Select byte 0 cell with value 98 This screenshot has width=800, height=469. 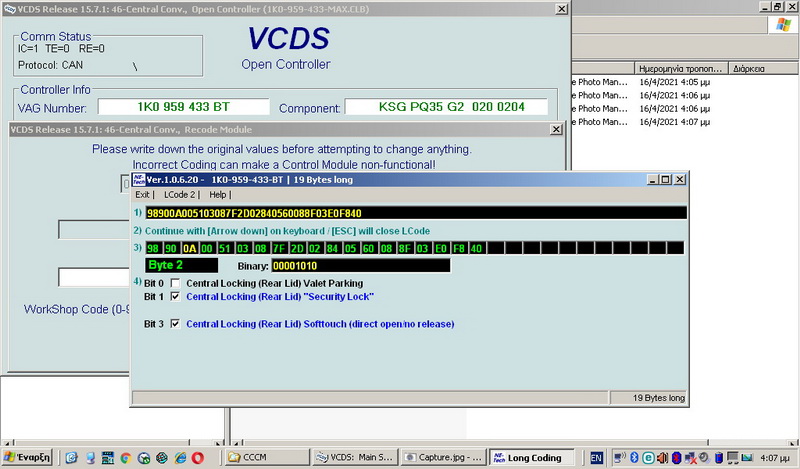(x=153, y=249)
